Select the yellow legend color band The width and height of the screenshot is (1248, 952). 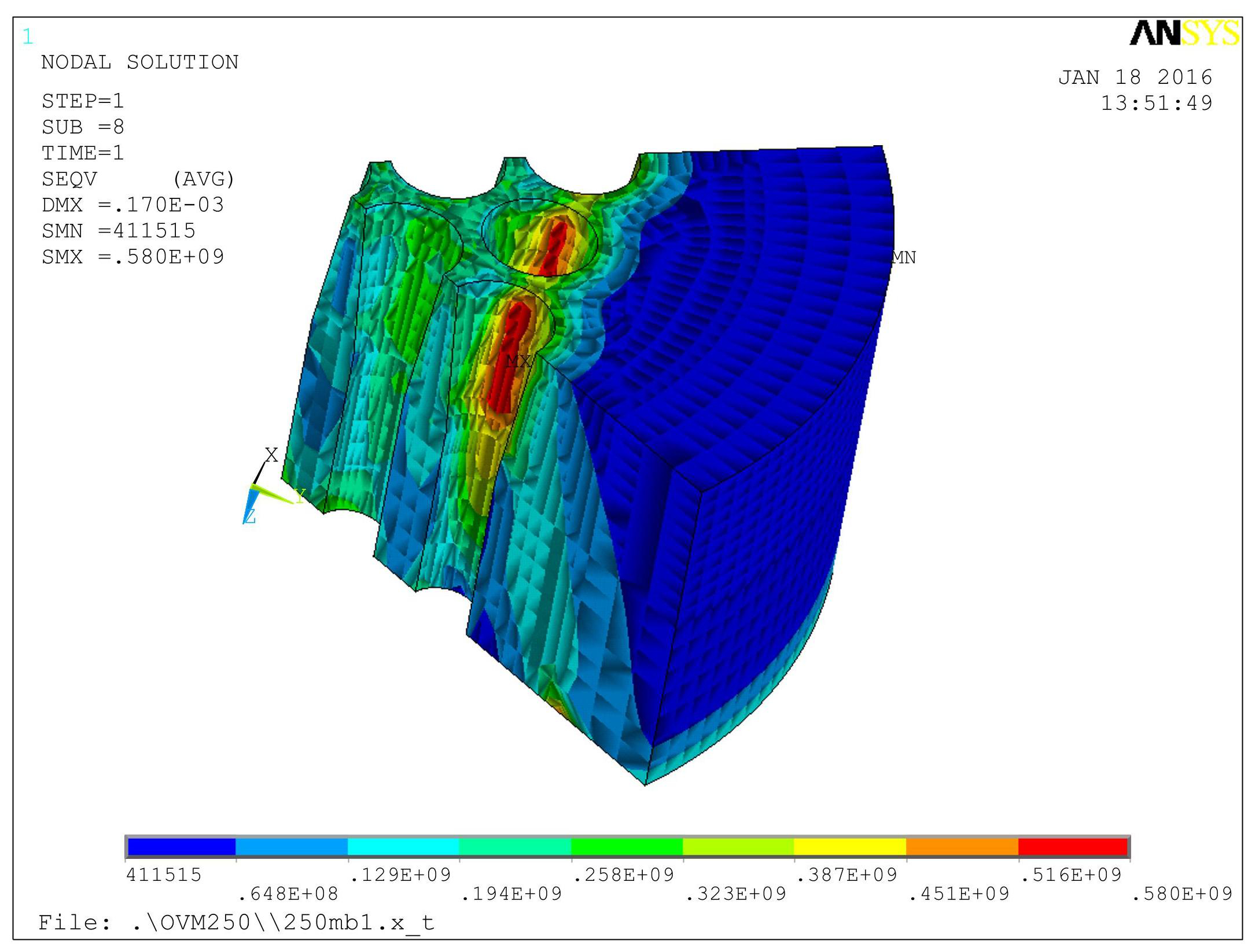[x=849, y=847]
